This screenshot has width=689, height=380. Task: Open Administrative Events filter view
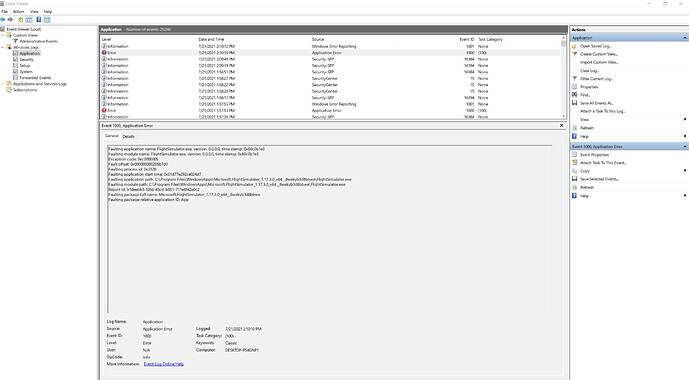(x=38, y=41)
